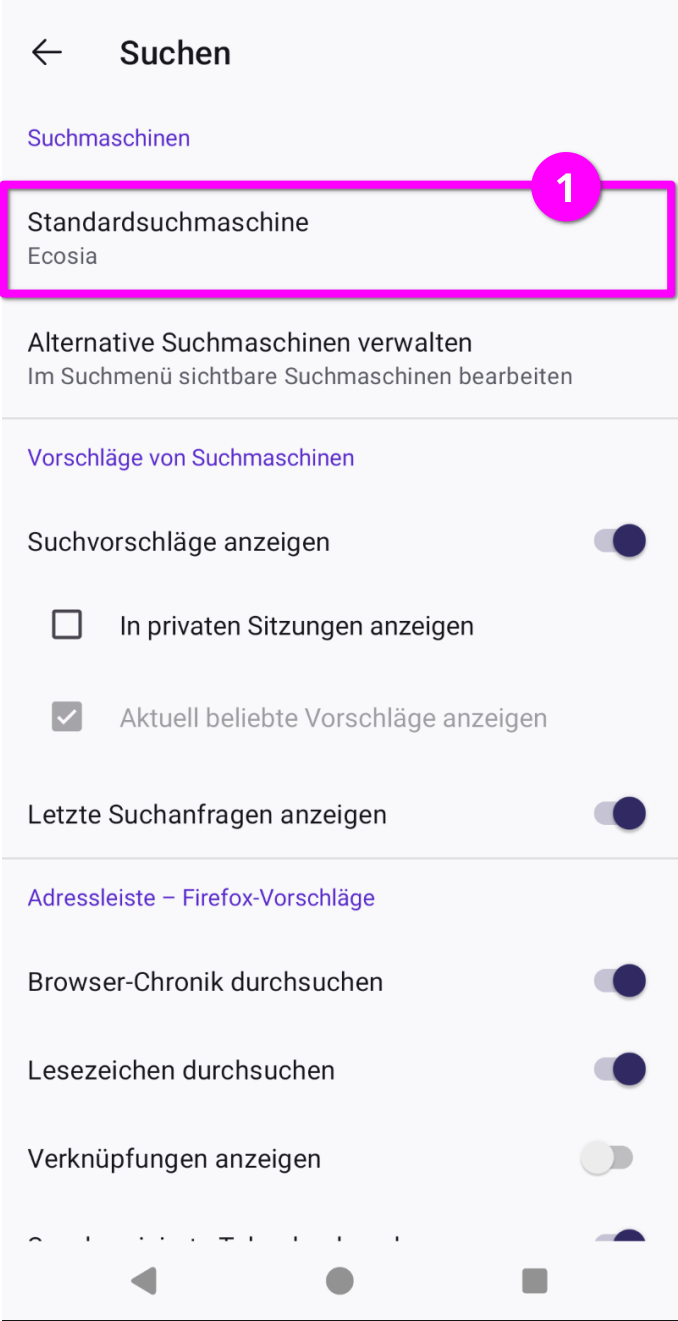The width and height of the screenshot is (678, 1321).
Task: Tap the Android home circle button
Action: pos(339,1280)
